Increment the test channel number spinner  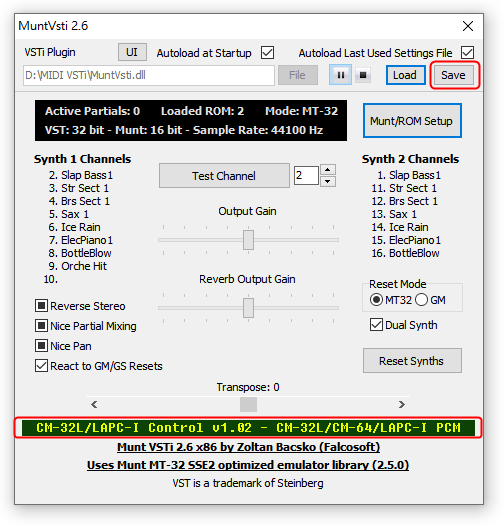coord(328,170)
